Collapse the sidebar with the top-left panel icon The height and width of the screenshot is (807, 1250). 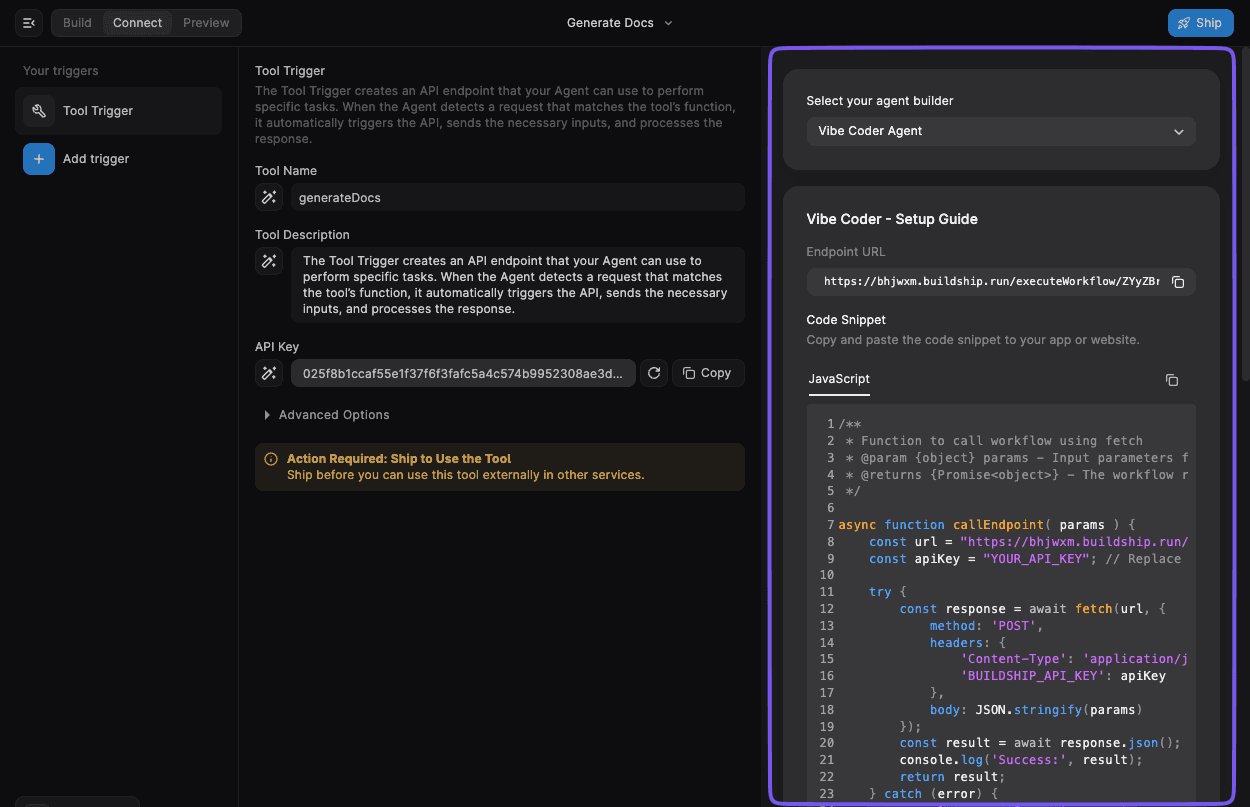tap(28, 22)
